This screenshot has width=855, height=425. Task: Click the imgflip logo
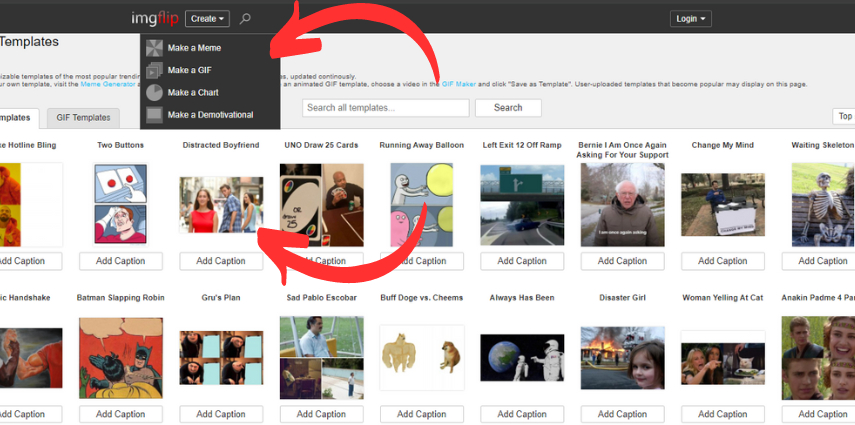(154, 18)
